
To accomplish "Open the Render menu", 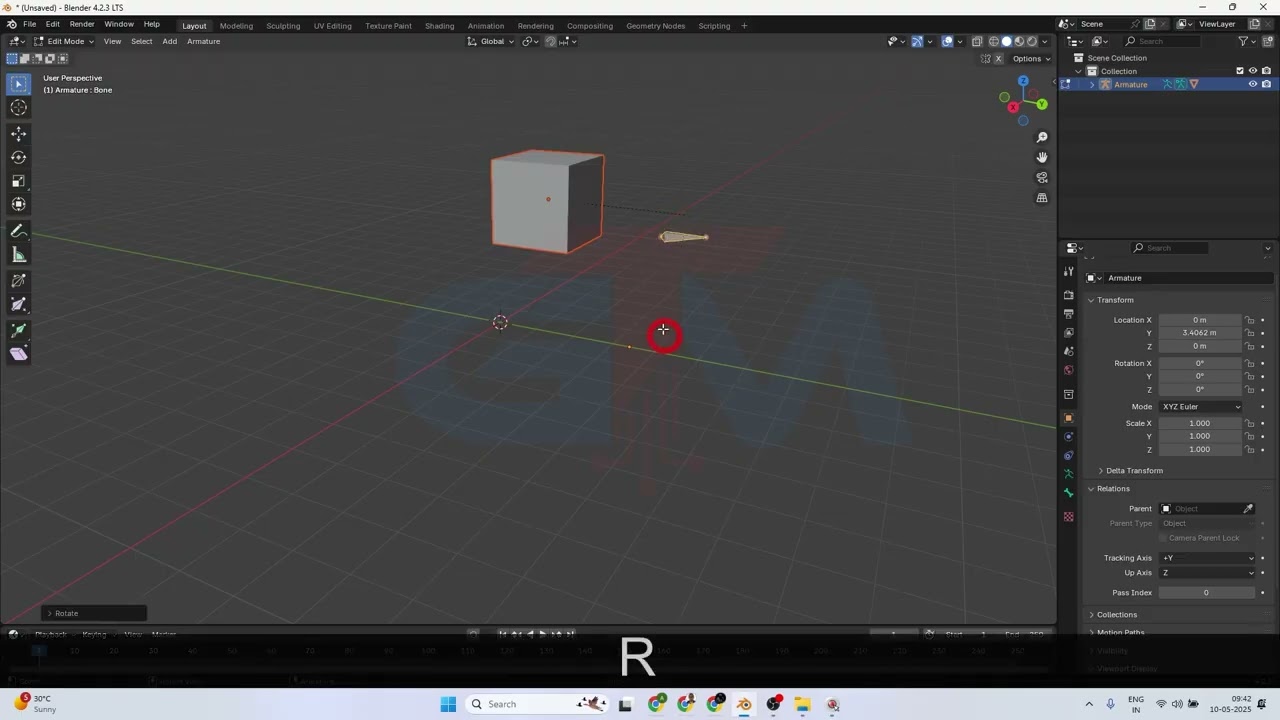I will pos(82,24).
